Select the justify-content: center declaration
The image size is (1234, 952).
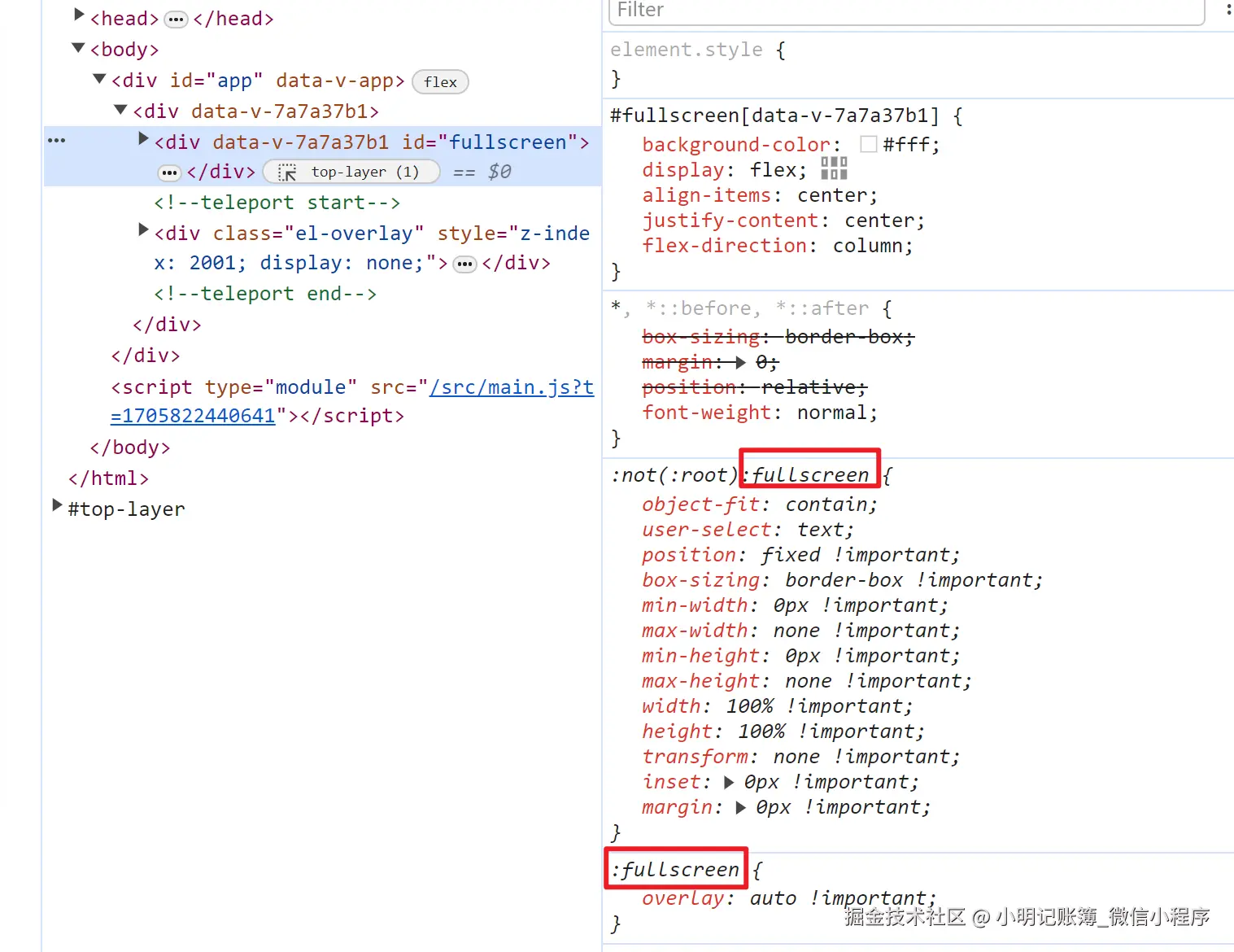[783, 221]
